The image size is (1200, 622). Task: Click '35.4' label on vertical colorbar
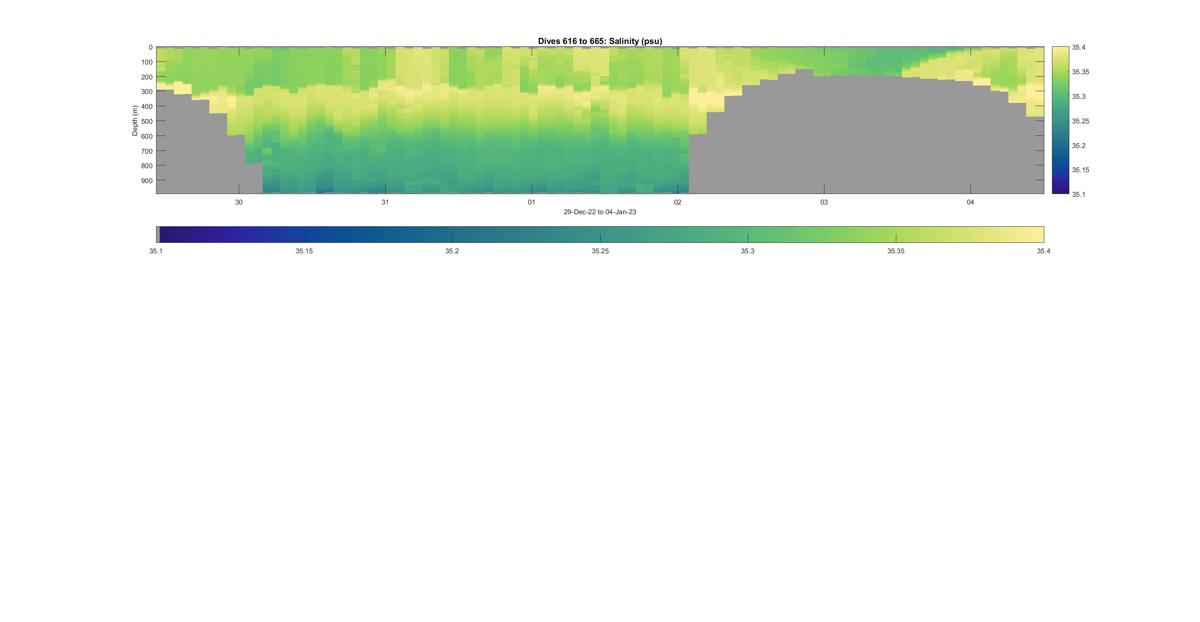pos(1080,47)
